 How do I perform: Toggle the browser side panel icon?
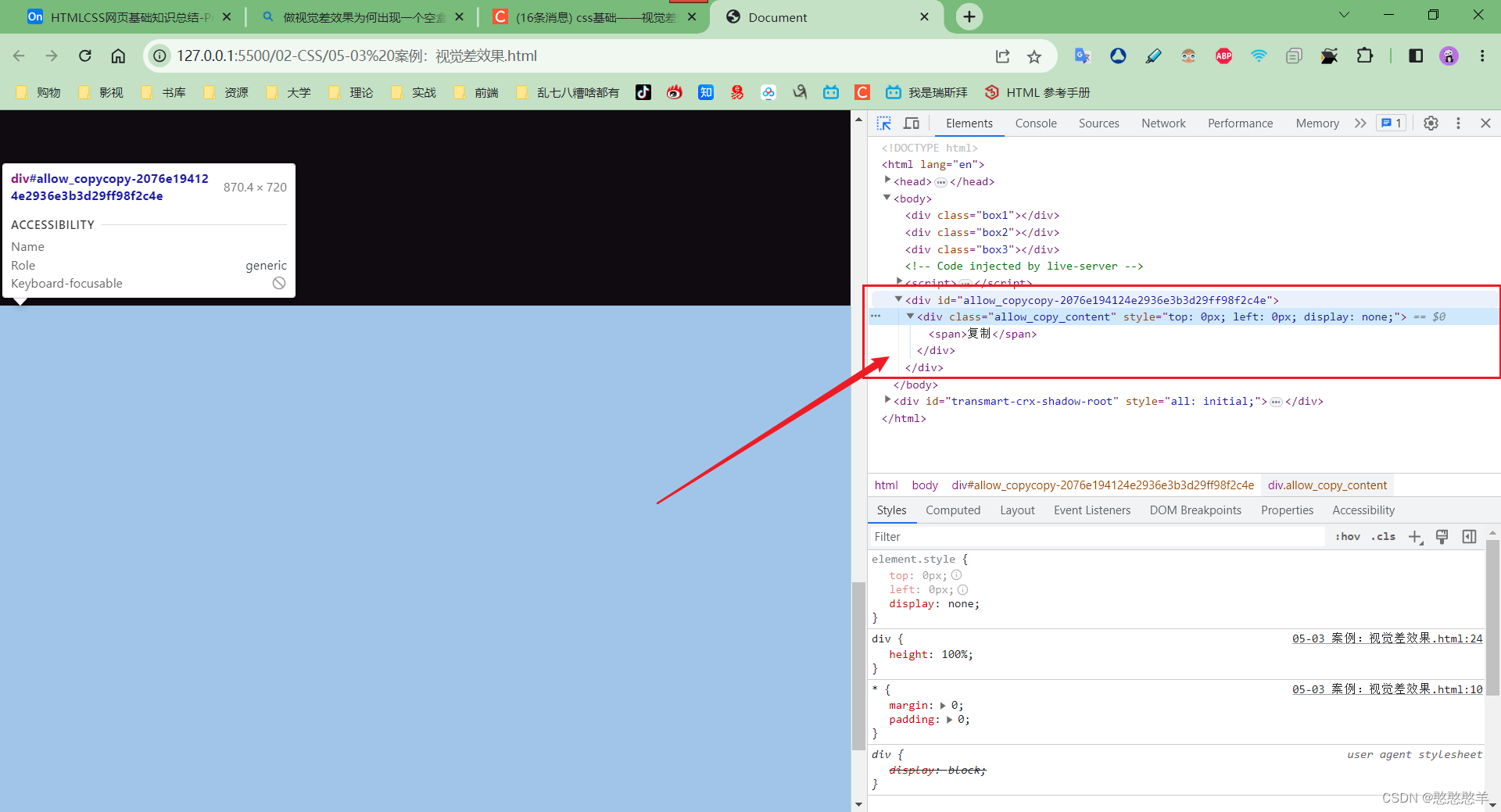pos(1415,55)
